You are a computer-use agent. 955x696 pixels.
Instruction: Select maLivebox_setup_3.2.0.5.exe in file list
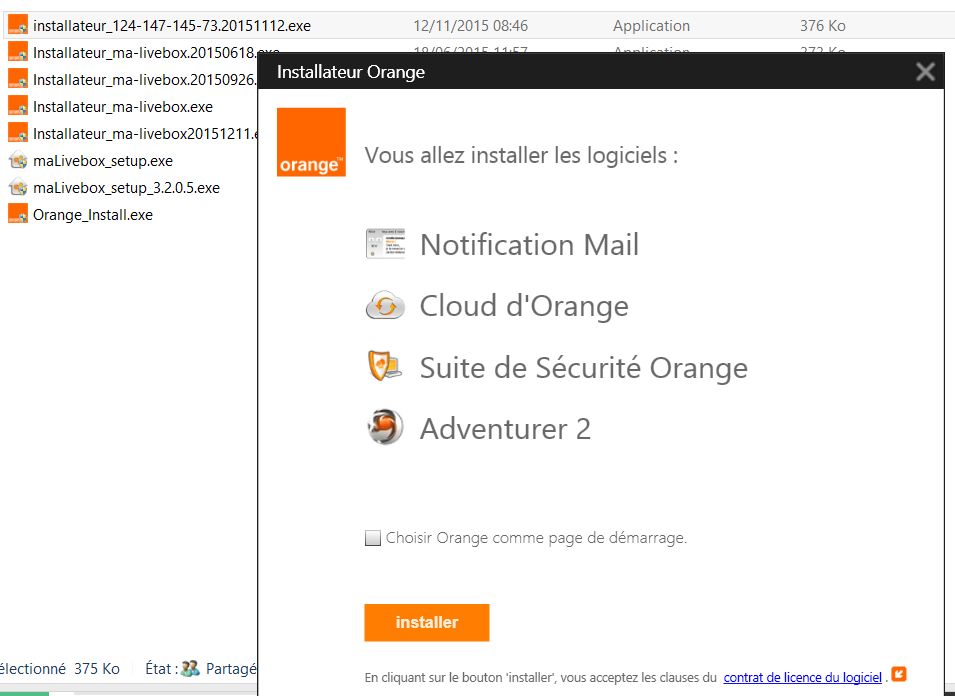126,188
